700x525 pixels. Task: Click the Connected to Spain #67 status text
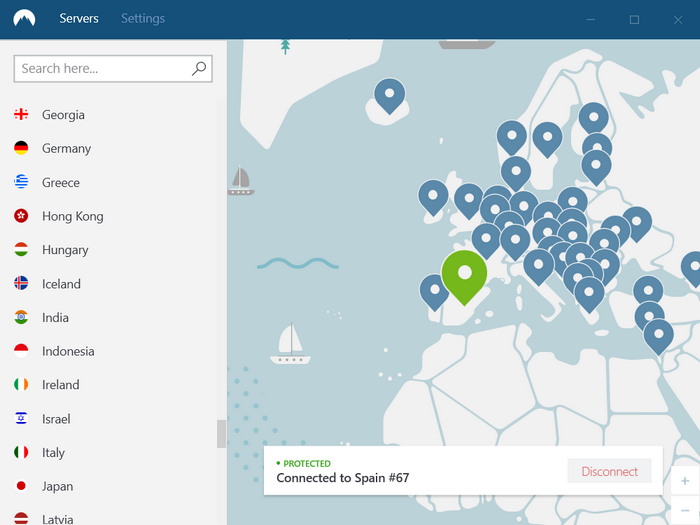(342, 478)
